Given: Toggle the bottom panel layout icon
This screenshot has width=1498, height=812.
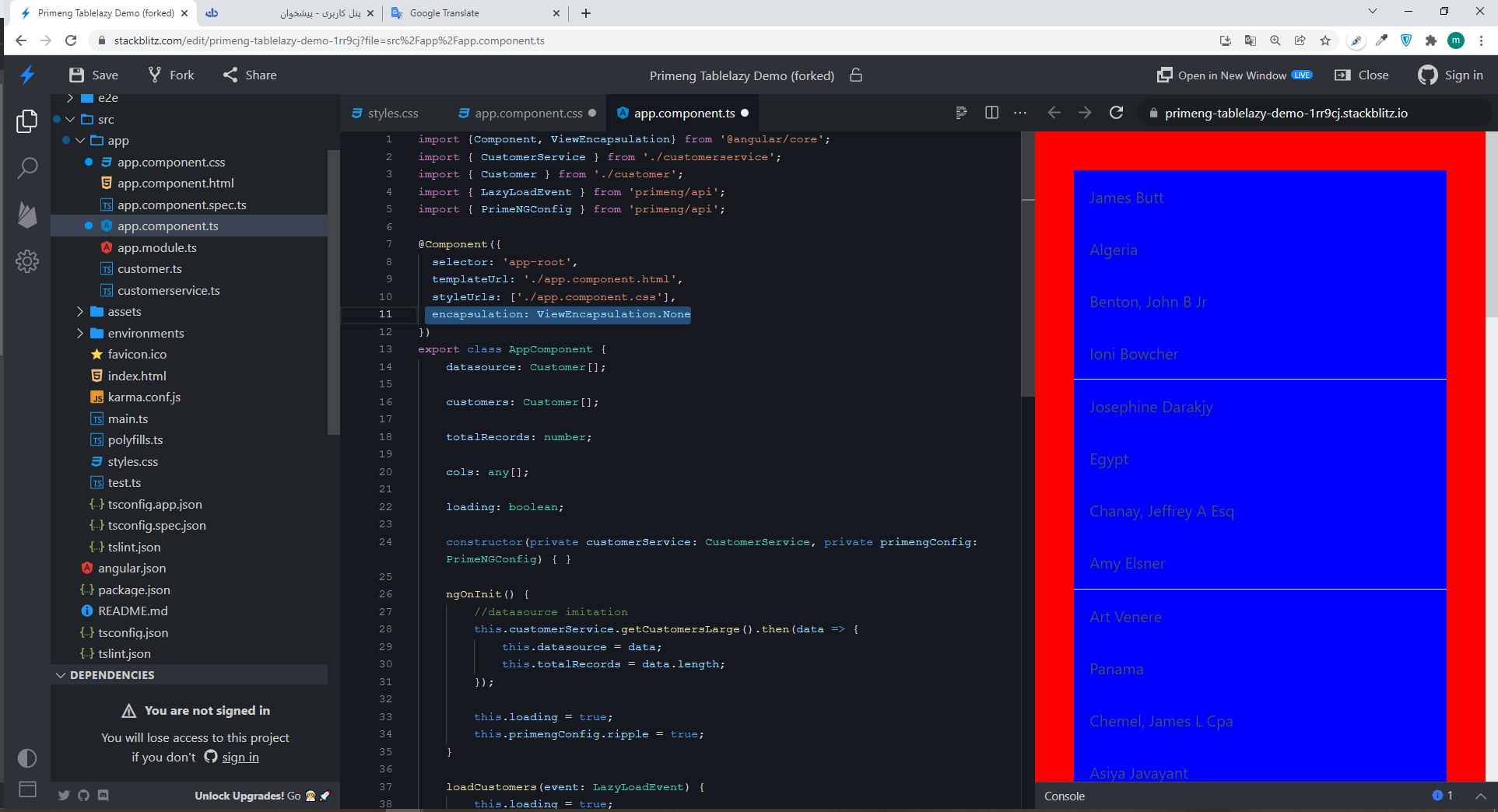Looking at the screenshot, I should (x=27, y=789).
